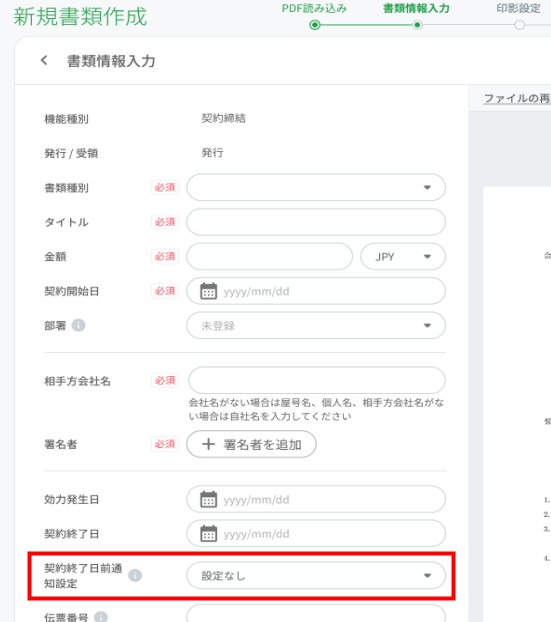Click the 伝票番号 input field

point(316,614)
